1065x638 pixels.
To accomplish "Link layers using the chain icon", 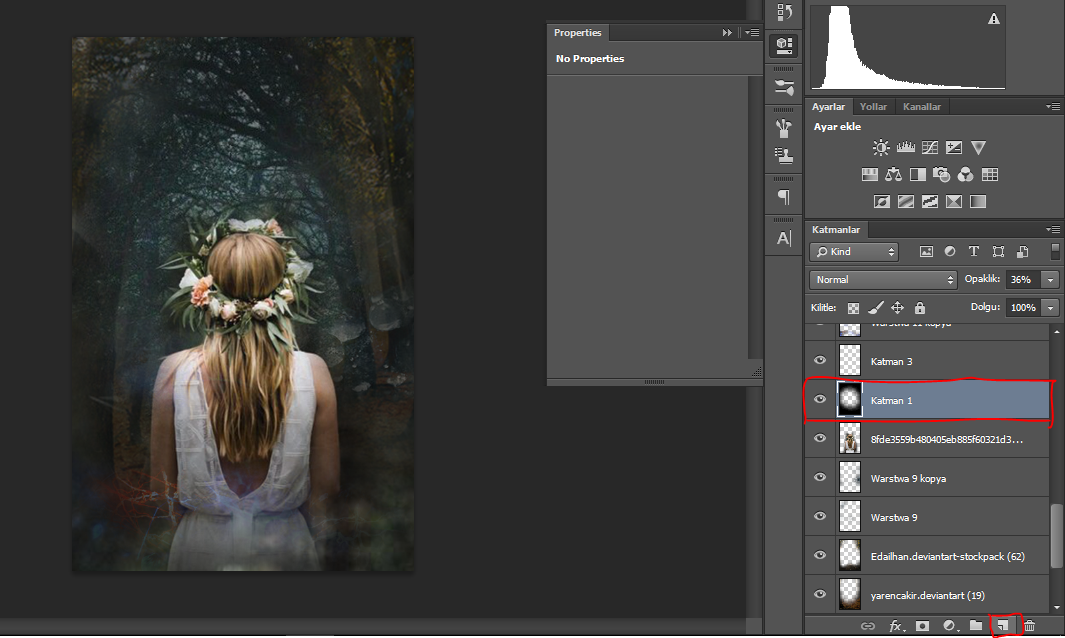I will 868,626.
